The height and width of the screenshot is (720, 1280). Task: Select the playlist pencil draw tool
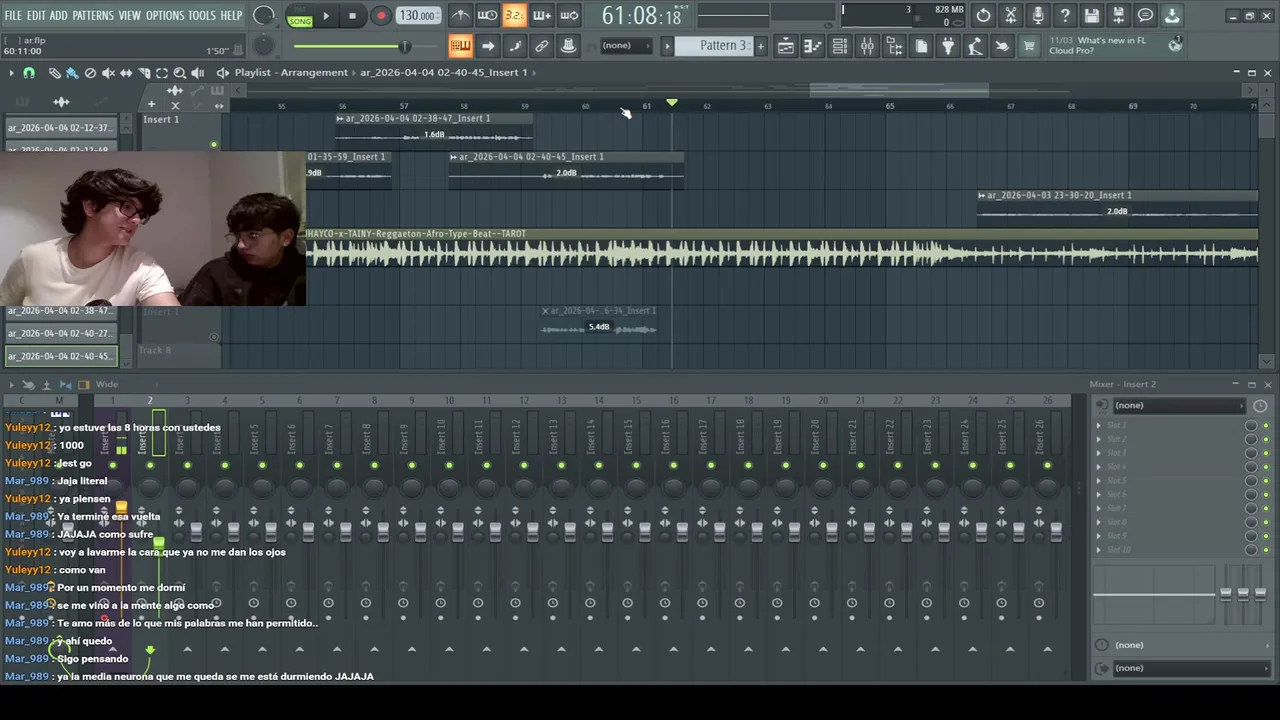coord(55,73)
